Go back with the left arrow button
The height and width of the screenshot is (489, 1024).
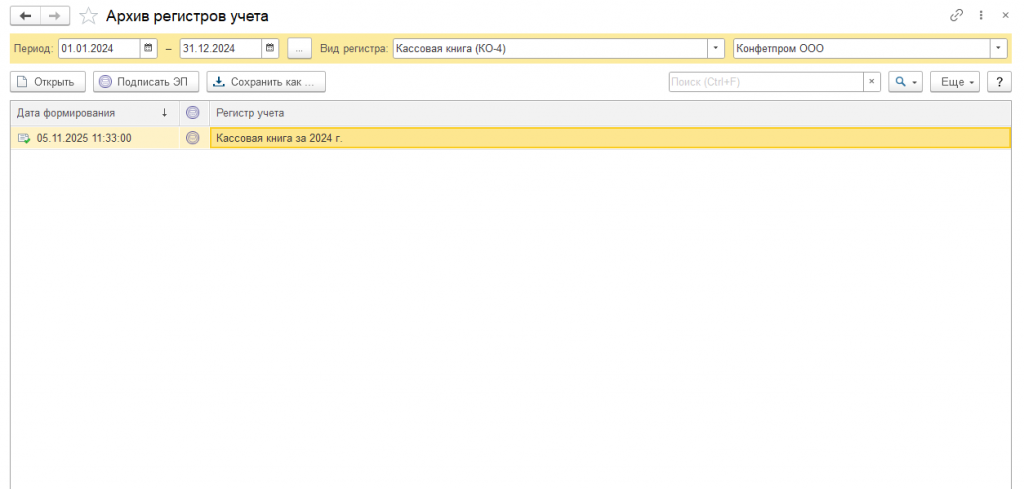(x=25, y=16)
